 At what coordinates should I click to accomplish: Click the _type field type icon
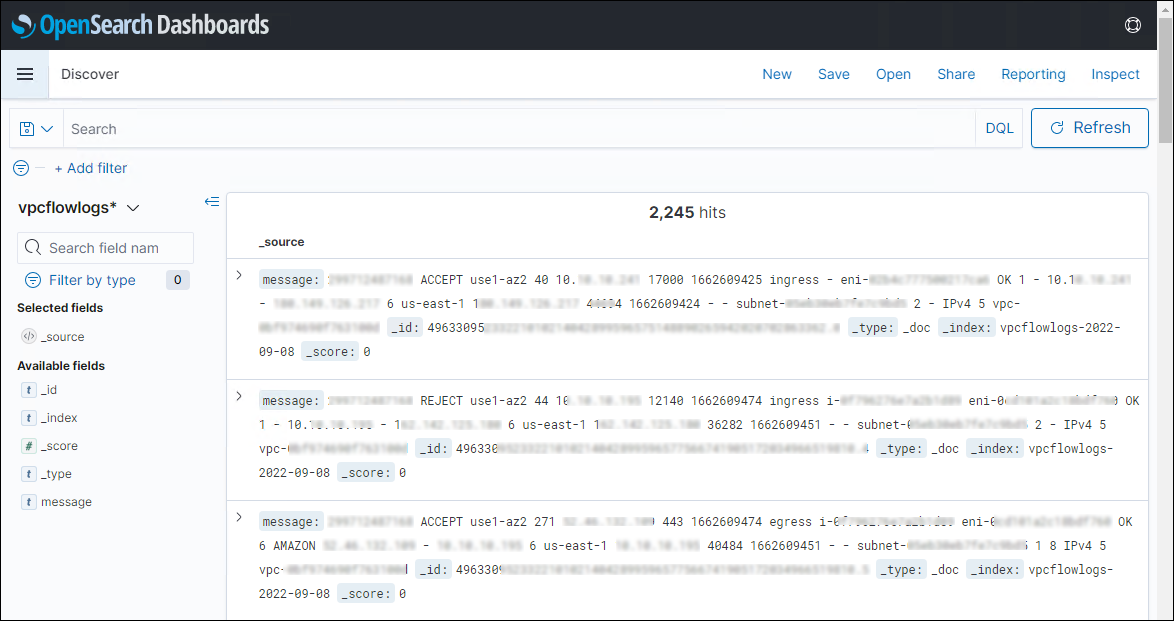point(28,474)
